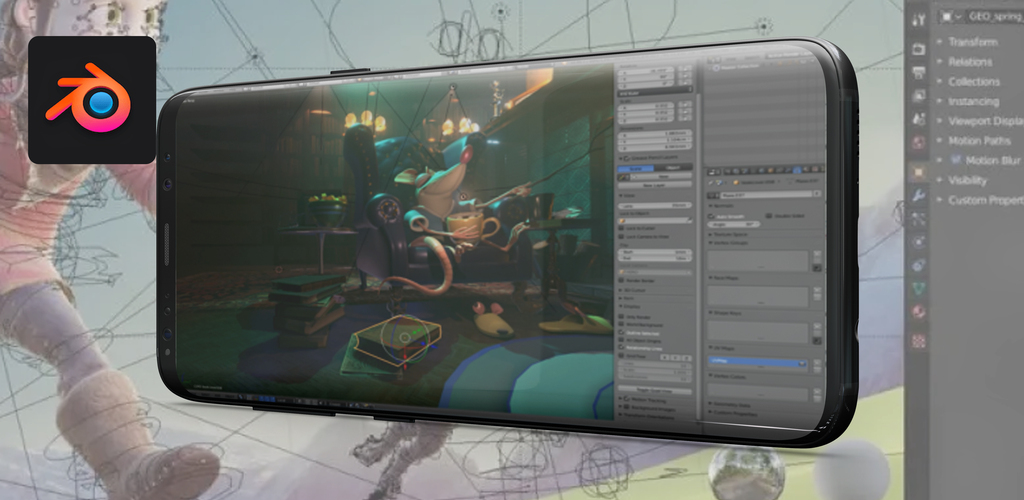Image resolution: width=1024 pixels, height=500 pixels.
Task: Click New button under Grease Pencil on phone
Action: pos(661,176)
